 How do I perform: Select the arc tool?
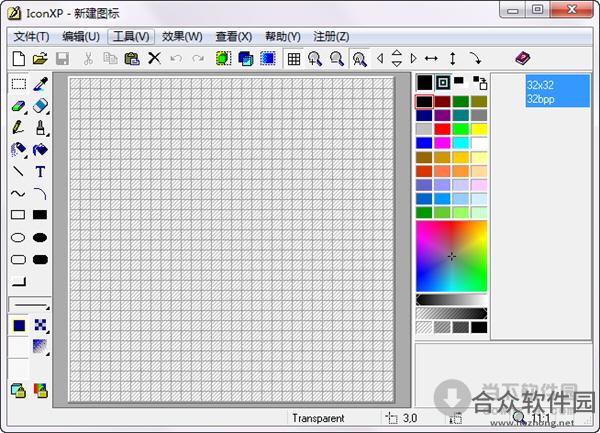(40, 194)
